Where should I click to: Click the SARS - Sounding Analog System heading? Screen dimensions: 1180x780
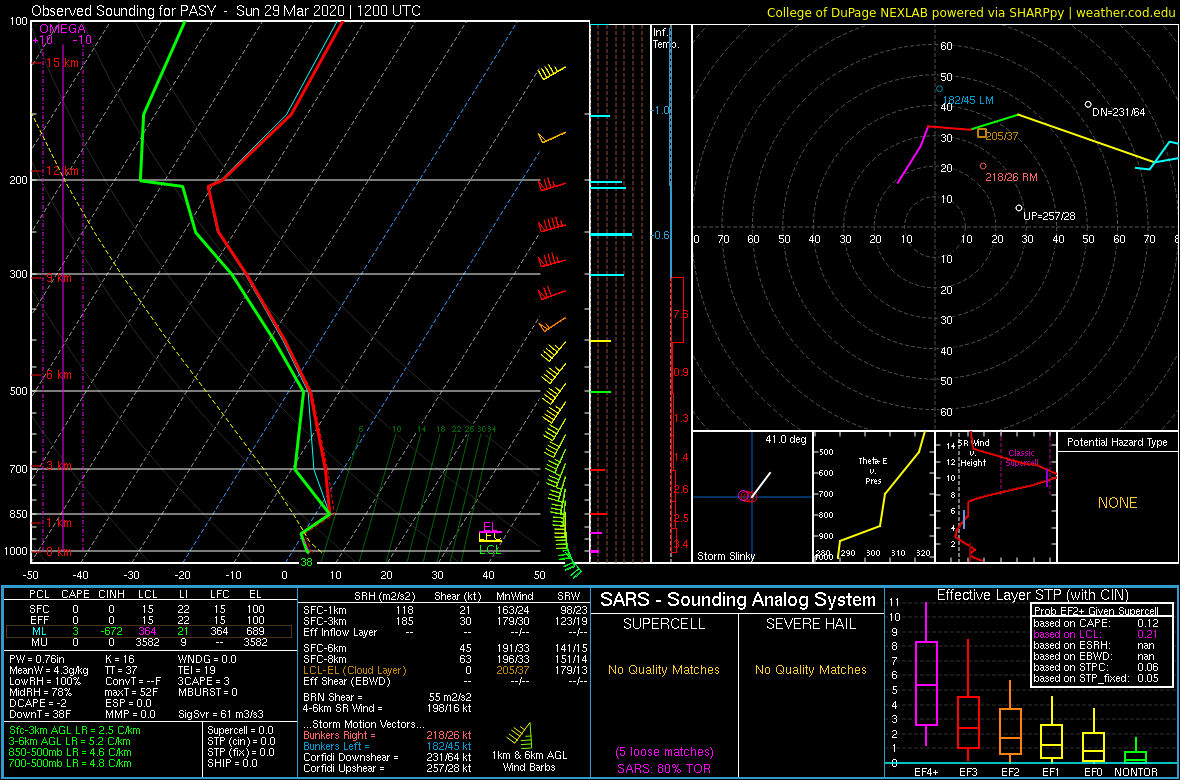738,600
